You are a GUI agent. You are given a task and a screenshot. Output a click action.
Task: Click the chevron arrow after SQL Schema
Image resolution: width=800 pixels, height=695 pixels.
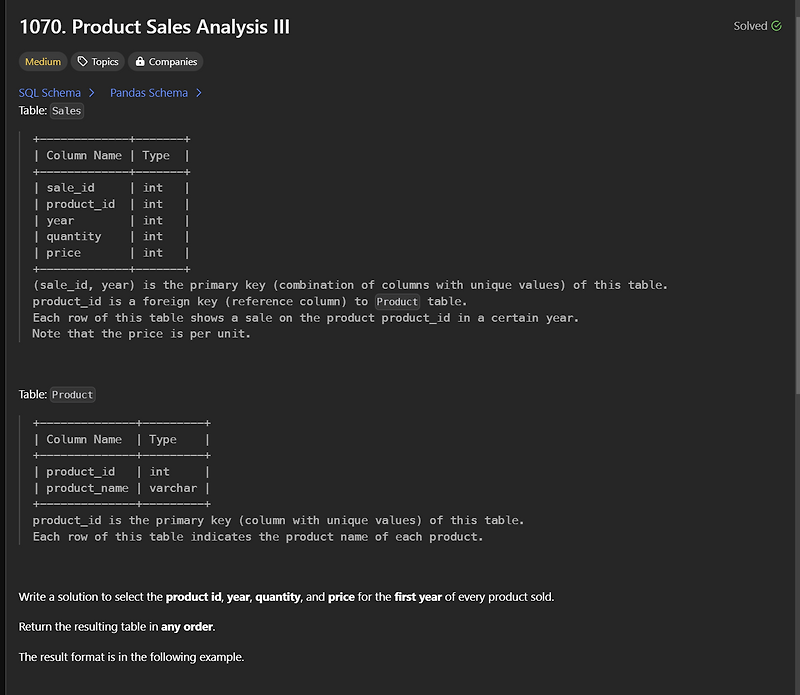91,92
